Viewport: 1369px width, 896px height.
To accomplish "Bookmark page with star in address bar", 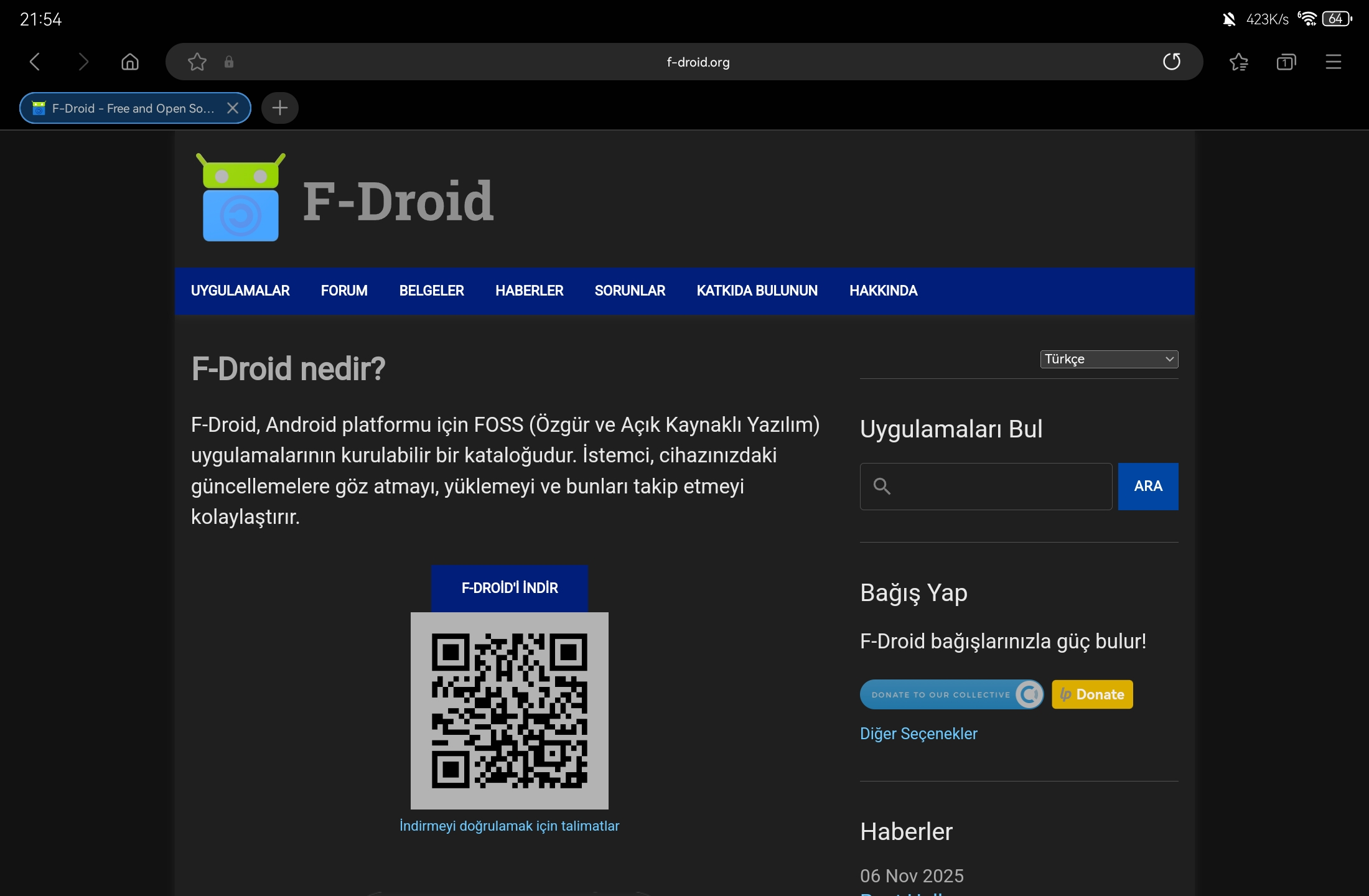I will (197, 62).
